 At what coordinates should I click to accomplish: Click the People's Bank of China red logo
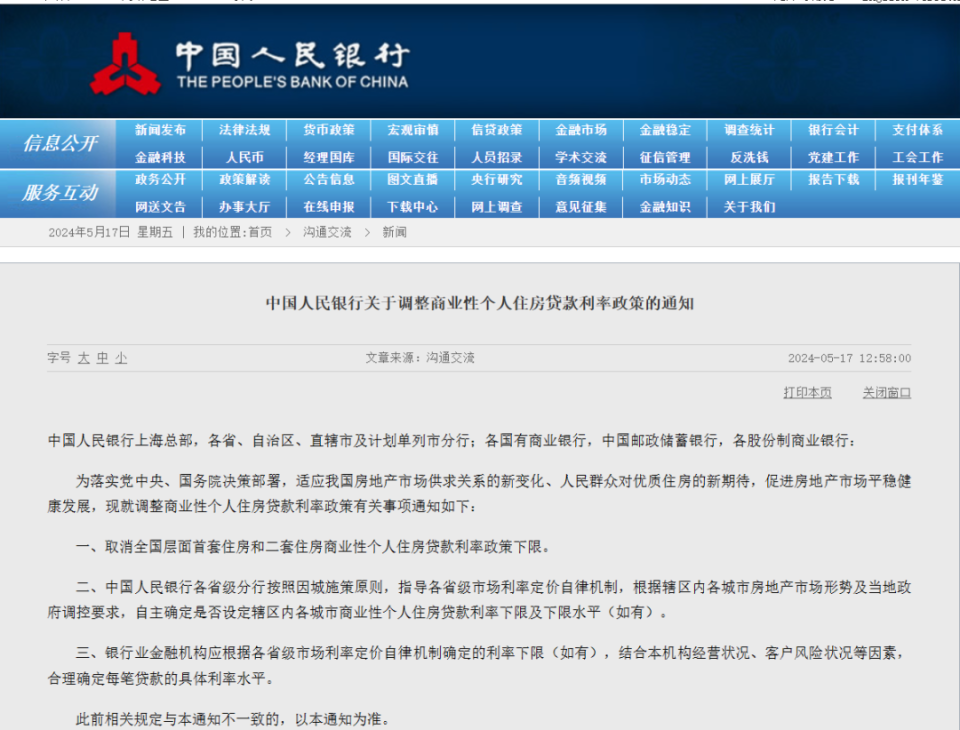coord(126,64)
